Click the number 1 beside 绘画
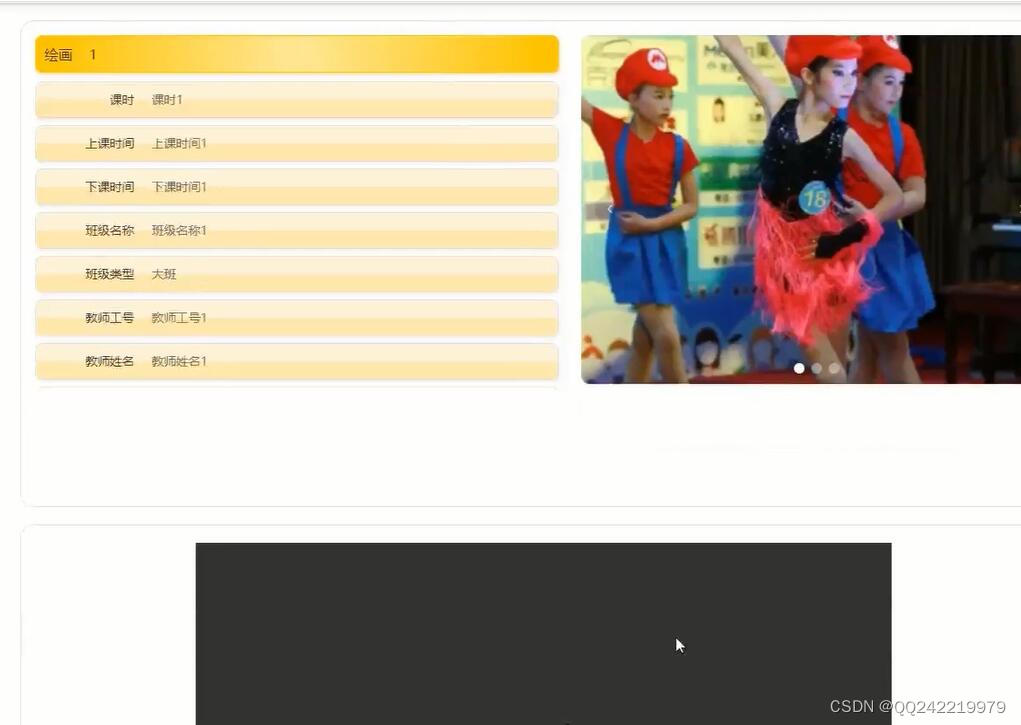 pyautogui.click(x=92, y=55)
